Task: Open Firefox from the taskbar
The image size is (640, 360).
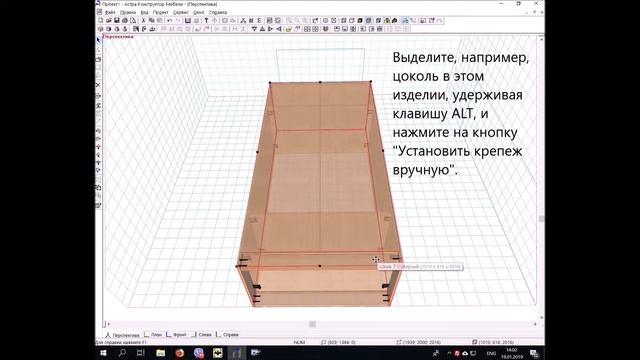Action: [180, 353]
